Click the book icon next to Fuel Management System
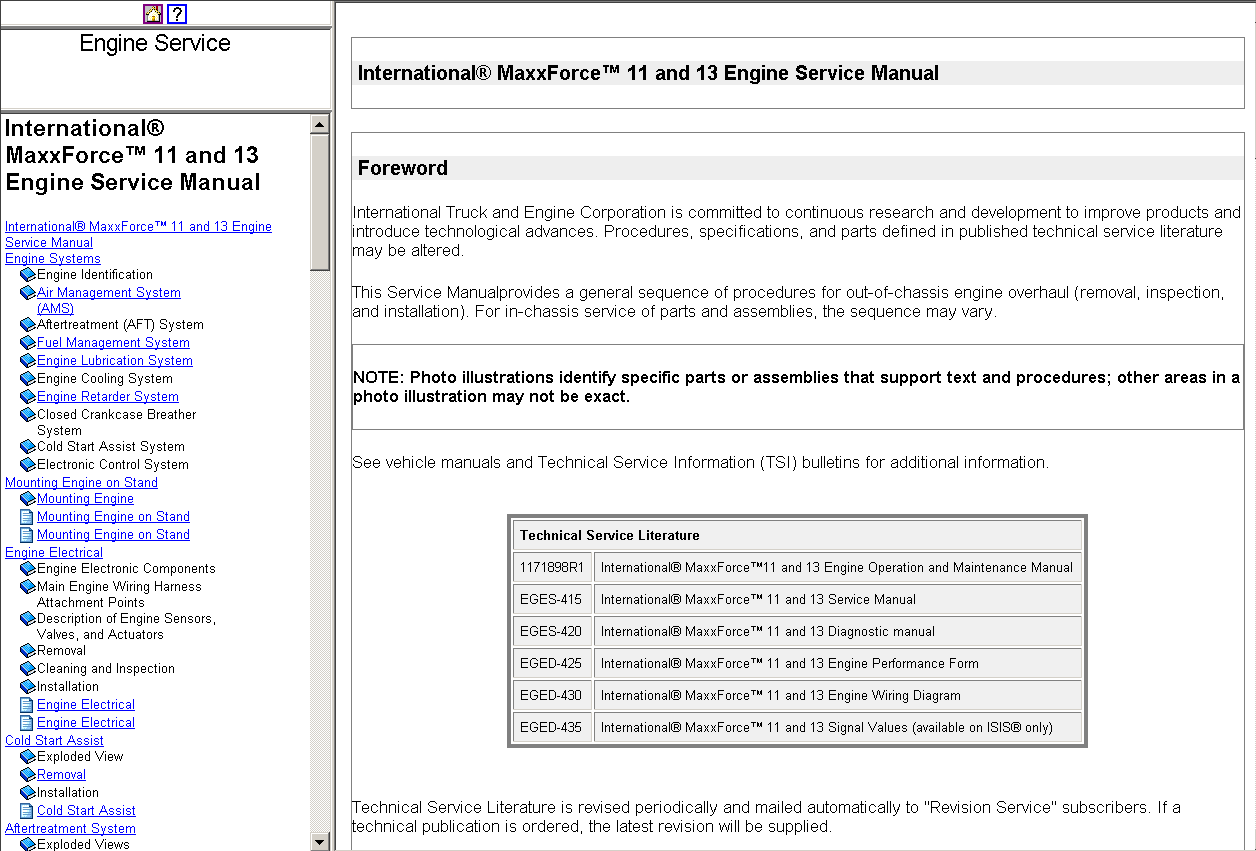This screenshot has width=1256, height=851. [28, 342]
